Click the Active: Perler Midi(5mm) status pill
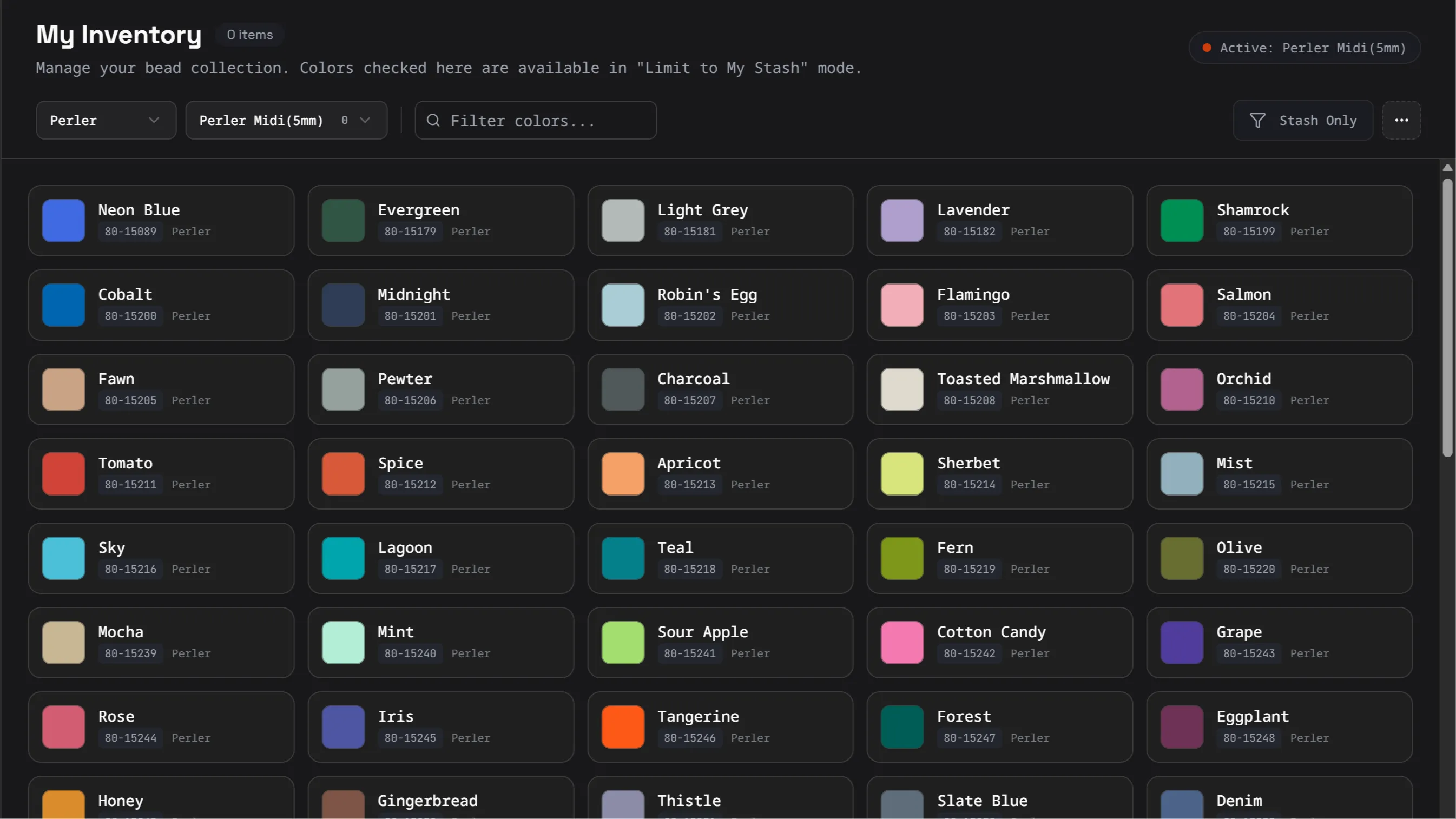 tap(1304, 48)
